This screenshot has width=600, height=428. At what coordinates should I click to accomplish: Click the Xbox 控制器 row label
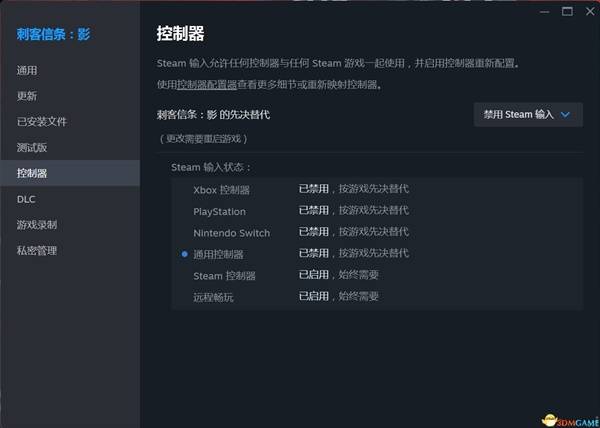pos(222,190)
